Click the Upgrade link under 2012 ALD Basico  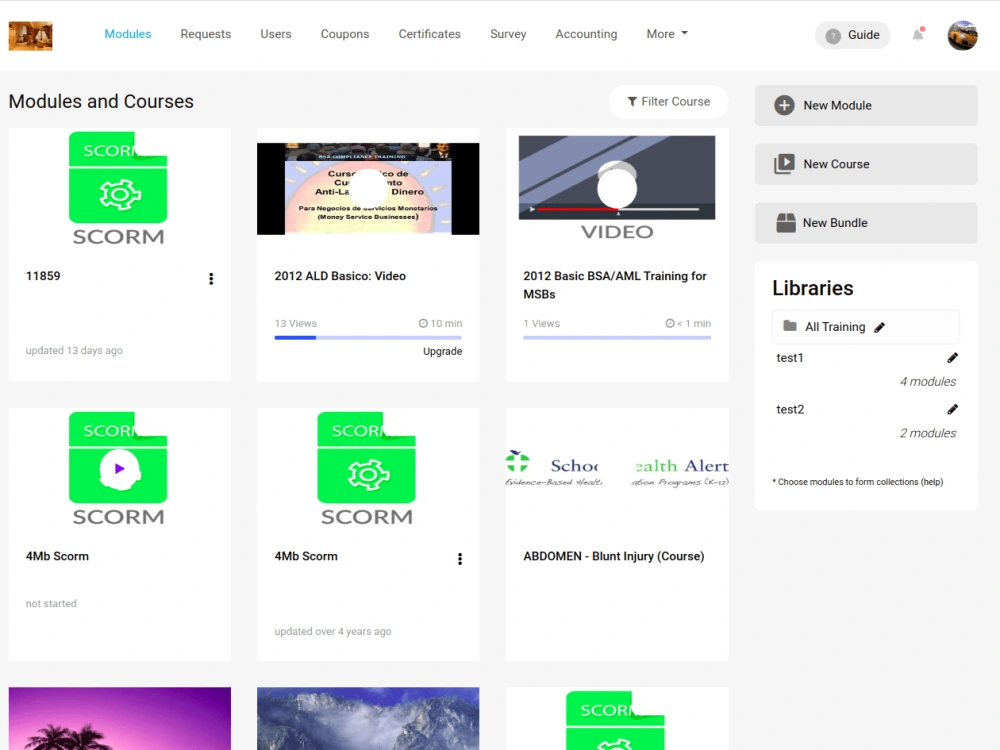click(443, 351)
